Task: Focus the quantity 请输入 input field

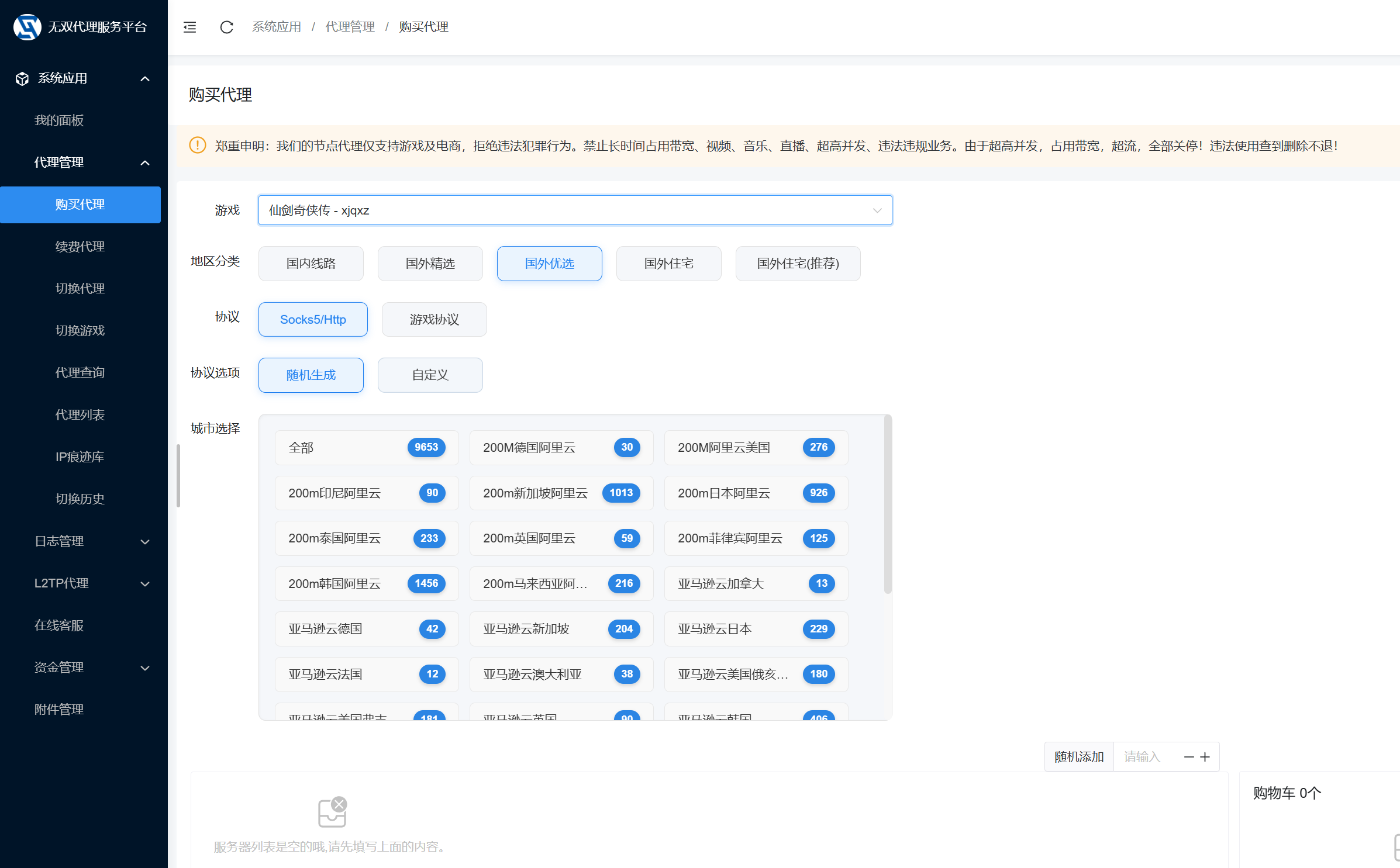Action: (1146, 757)
